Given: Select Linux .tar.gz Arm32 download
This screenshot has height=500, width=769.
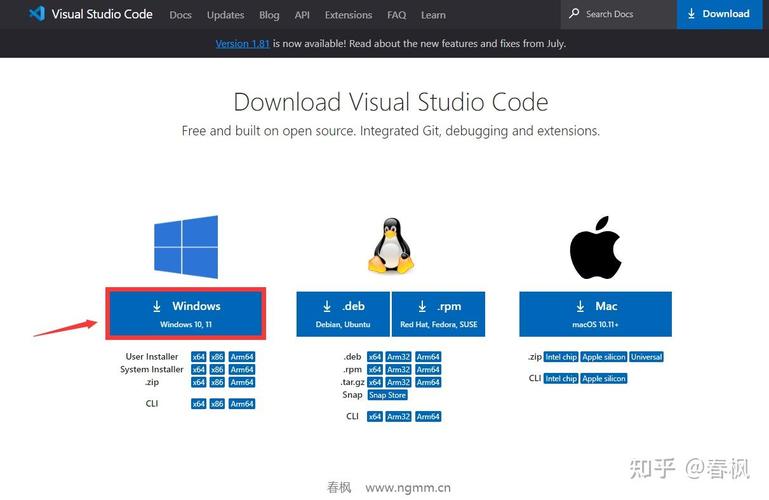Looking at the screenshot, I should (398, 382).
